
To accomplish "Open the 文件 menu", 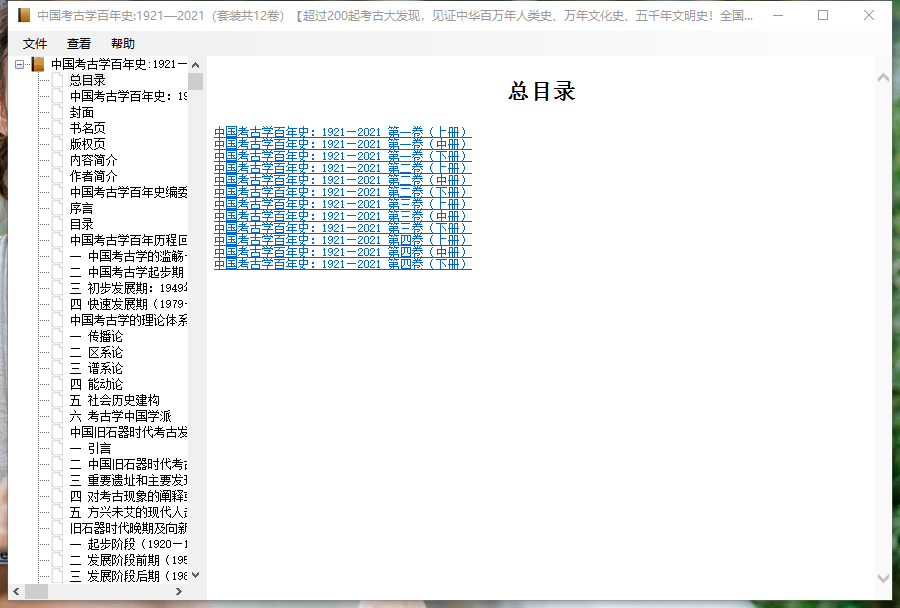I will [34, 44].
